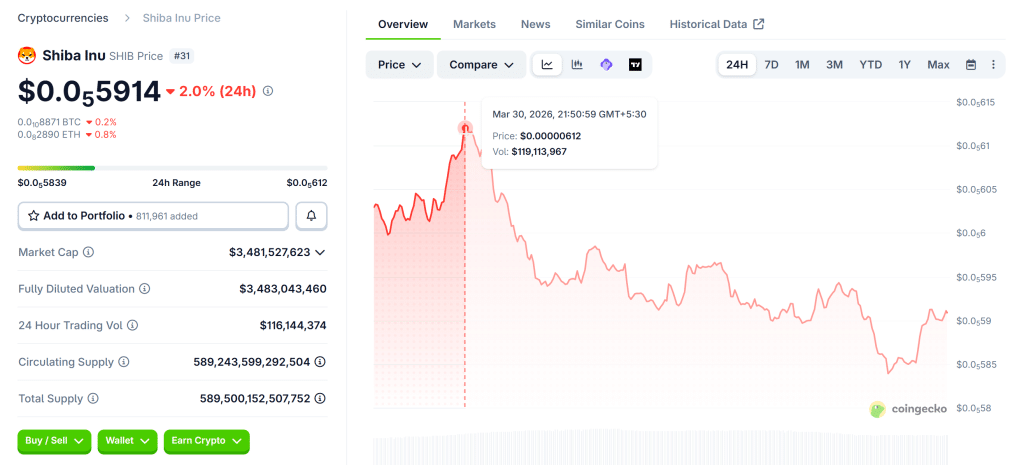This screenshot has height=465, width=1024.
Task: Click the Fully Diluted Valuation info icon
Action: 145,289
